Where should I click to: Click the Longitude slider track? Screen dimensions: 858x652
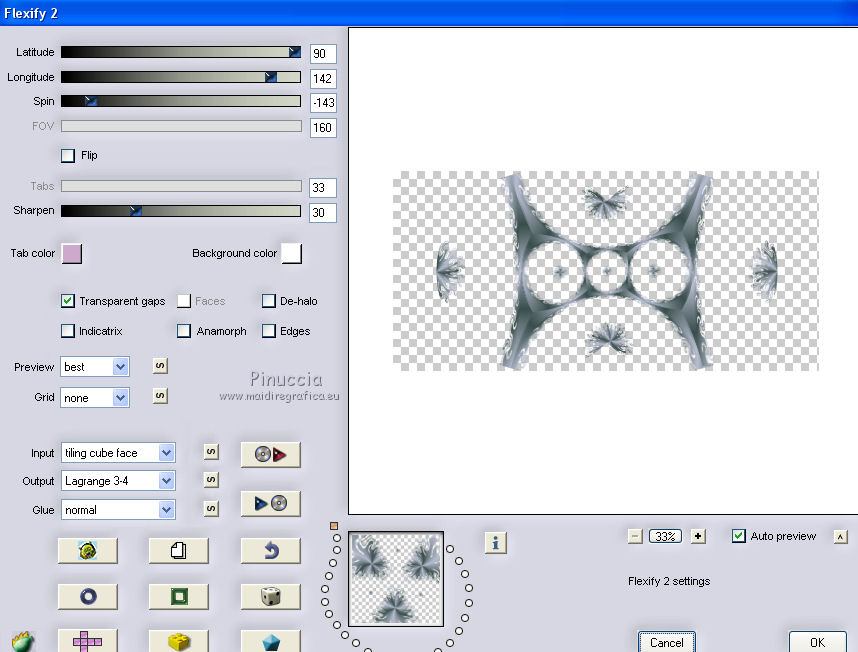click(x=181, y=77)
